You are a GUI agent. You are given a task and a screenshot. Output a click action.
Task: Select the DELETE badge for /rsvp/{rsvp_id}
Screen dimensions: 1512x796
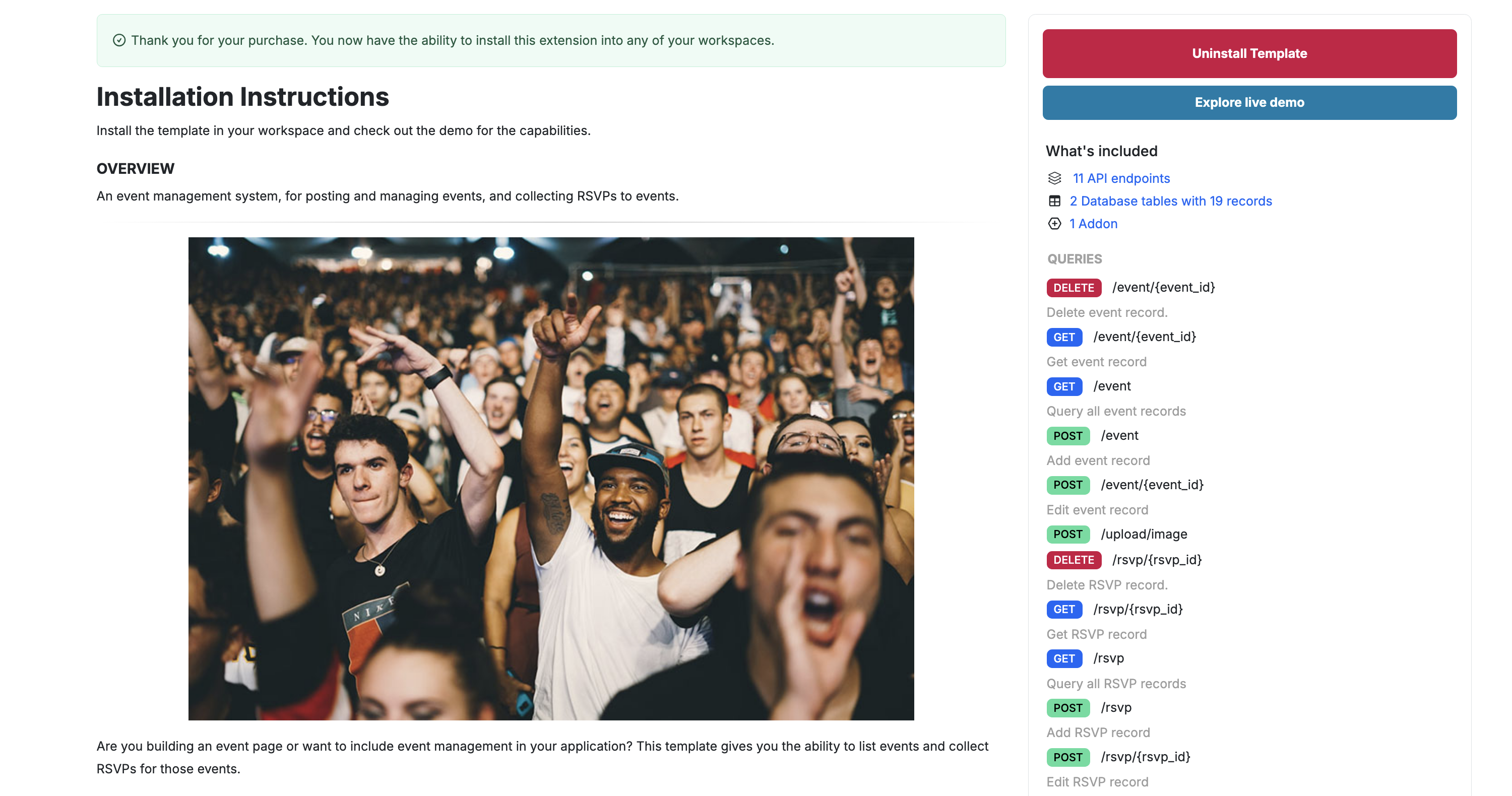tap(1074, 560)
